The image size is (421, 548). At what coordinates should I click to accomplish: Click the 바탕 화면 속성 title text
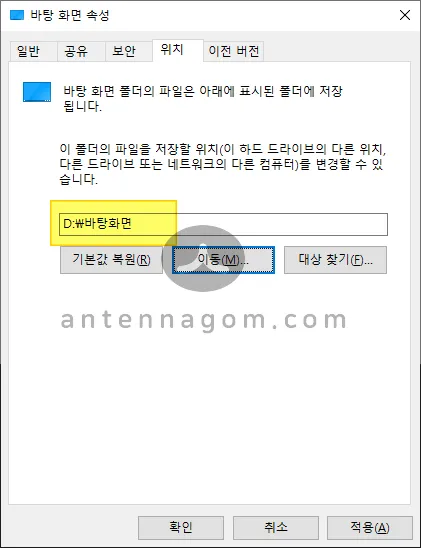[x=70, y=15]
